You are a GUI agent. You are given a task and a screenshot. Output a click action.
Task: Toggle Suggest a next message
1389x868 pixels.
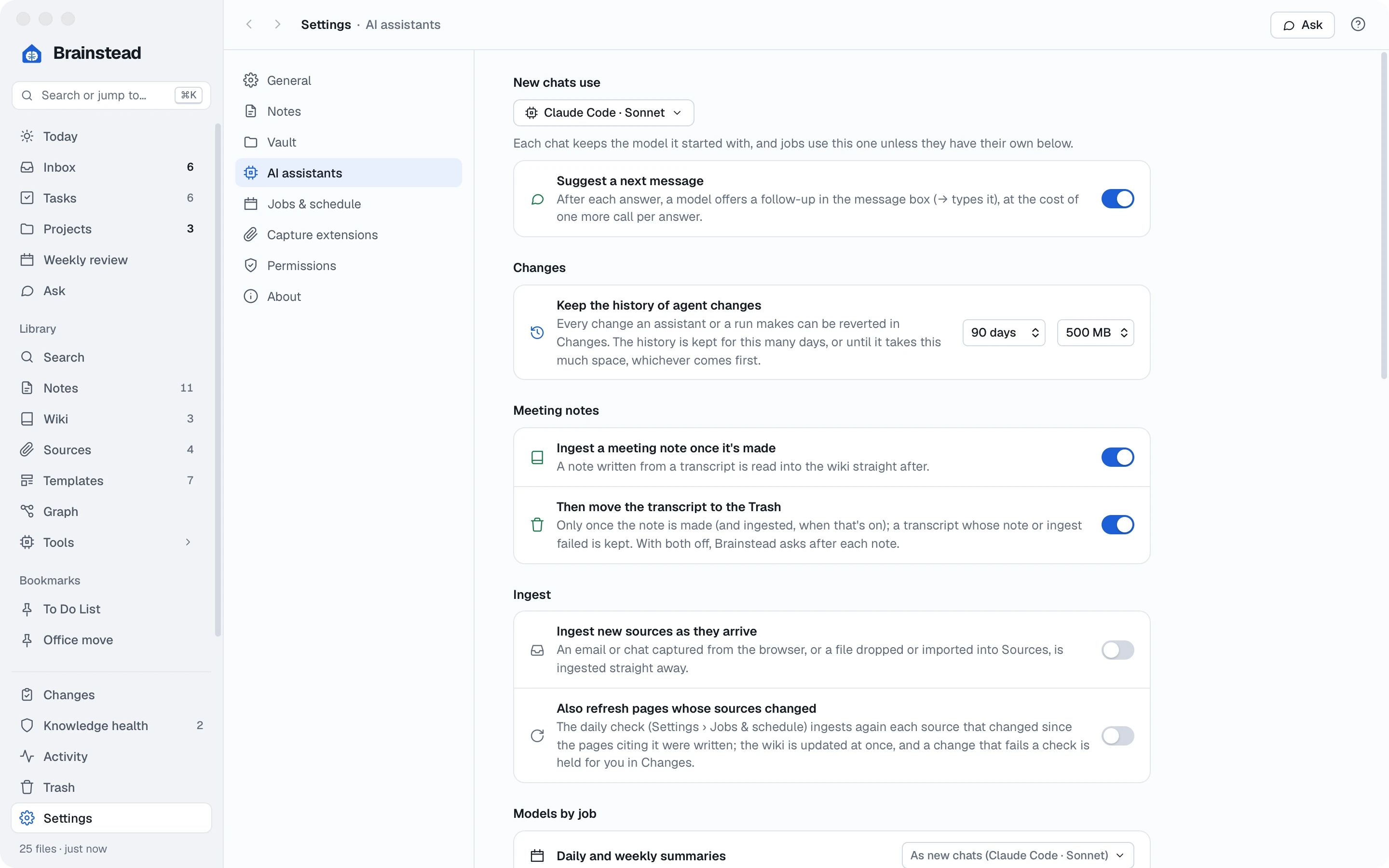click(1117, 199)
